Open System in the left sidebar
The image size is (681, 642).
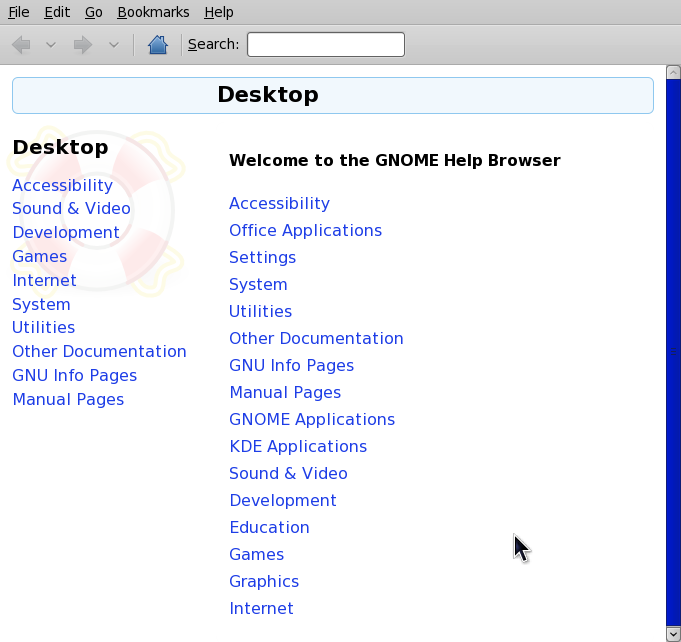coord(41,304)
